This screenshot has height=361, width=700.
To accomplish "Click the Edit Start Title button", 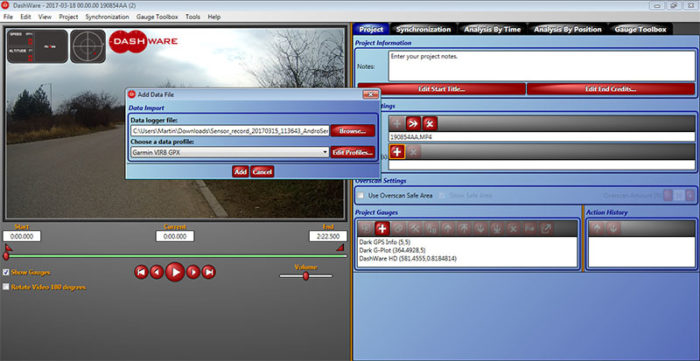I will point(442,89).
